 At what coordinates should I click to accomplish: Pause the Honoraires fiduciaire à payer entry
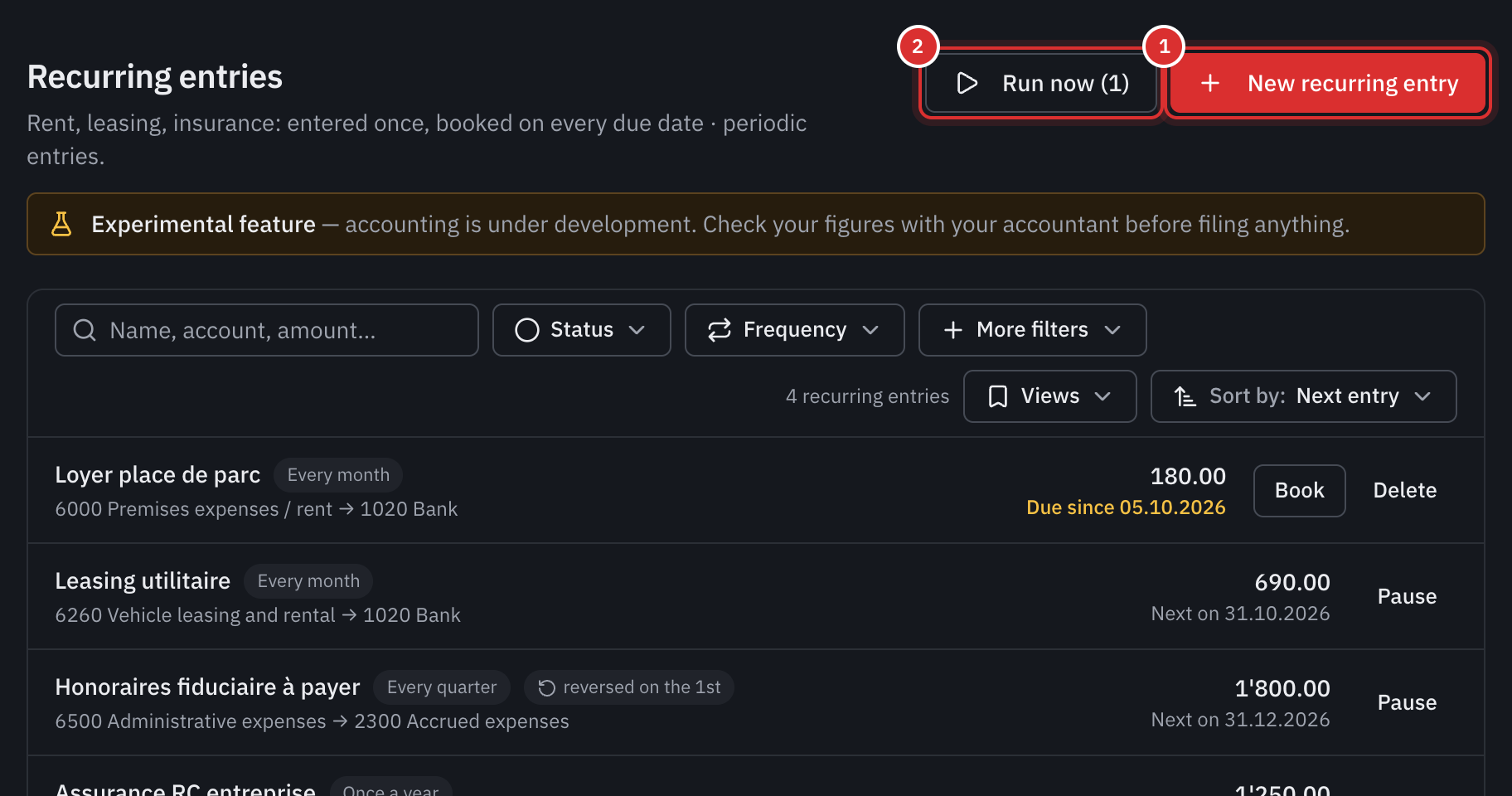1407,703
